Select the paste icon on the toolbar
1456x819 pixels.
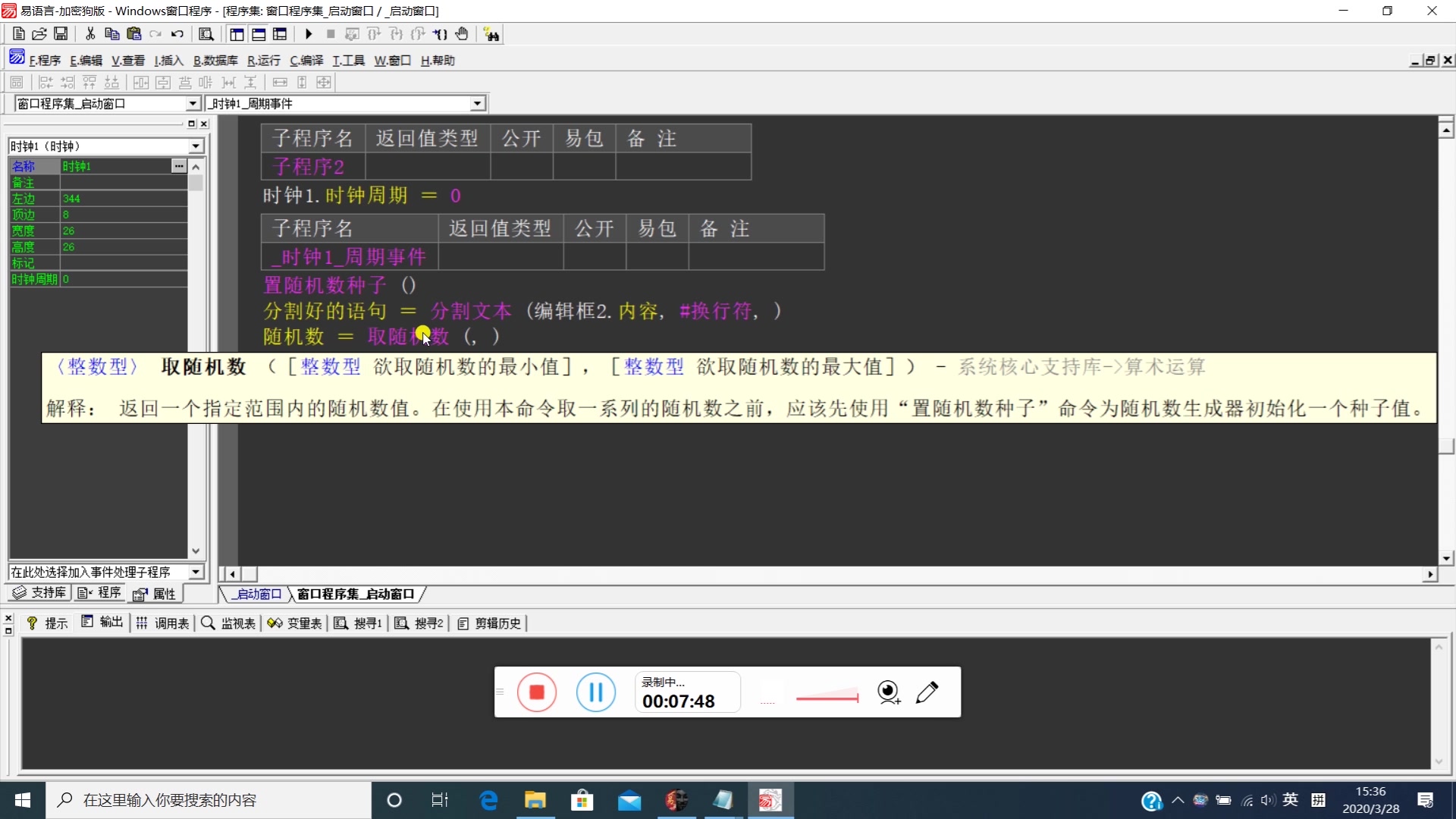[x=134, y=34]
